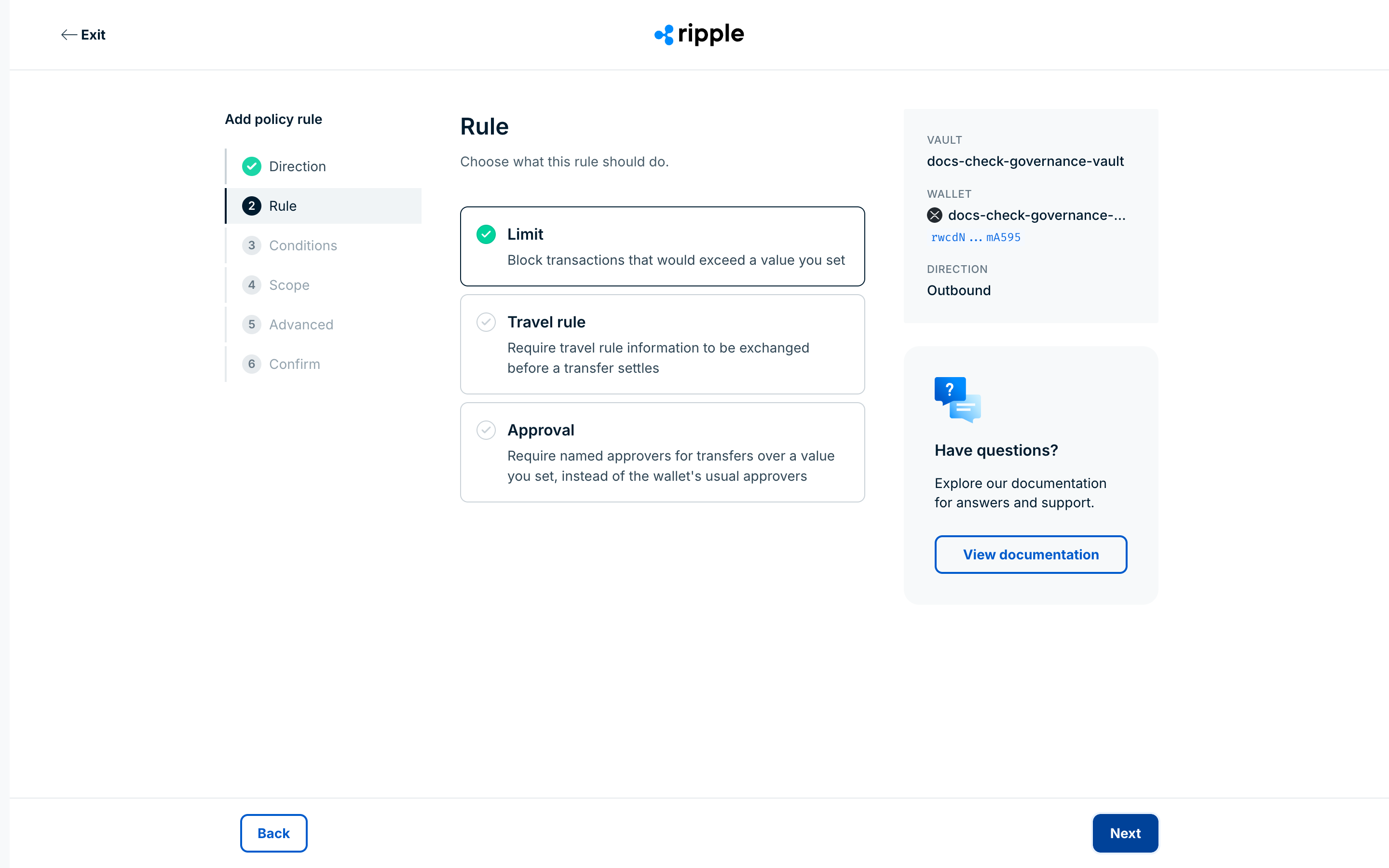Click the vault name docs-check-governance-vault
The image size is (1389, 868).
(x=1025, y=162)
